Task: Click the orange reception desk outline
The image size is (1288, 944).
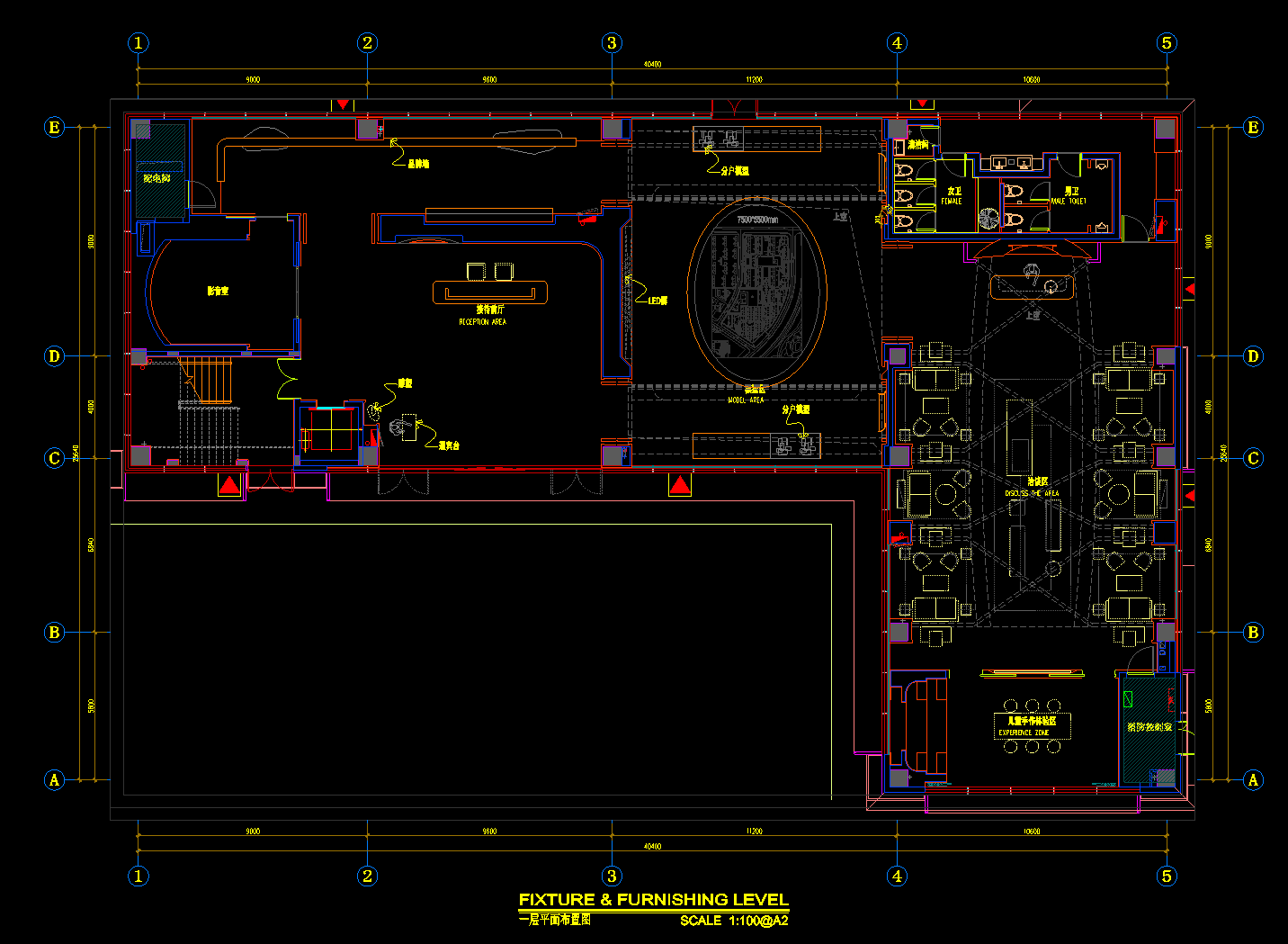Action: (490, 292)
